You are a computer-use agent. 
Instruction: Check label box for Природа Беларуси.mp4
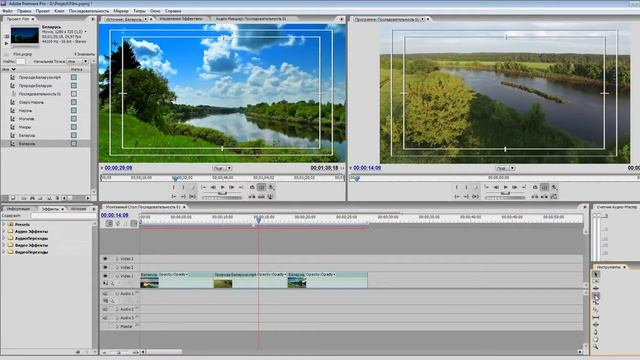pos(74,77)
